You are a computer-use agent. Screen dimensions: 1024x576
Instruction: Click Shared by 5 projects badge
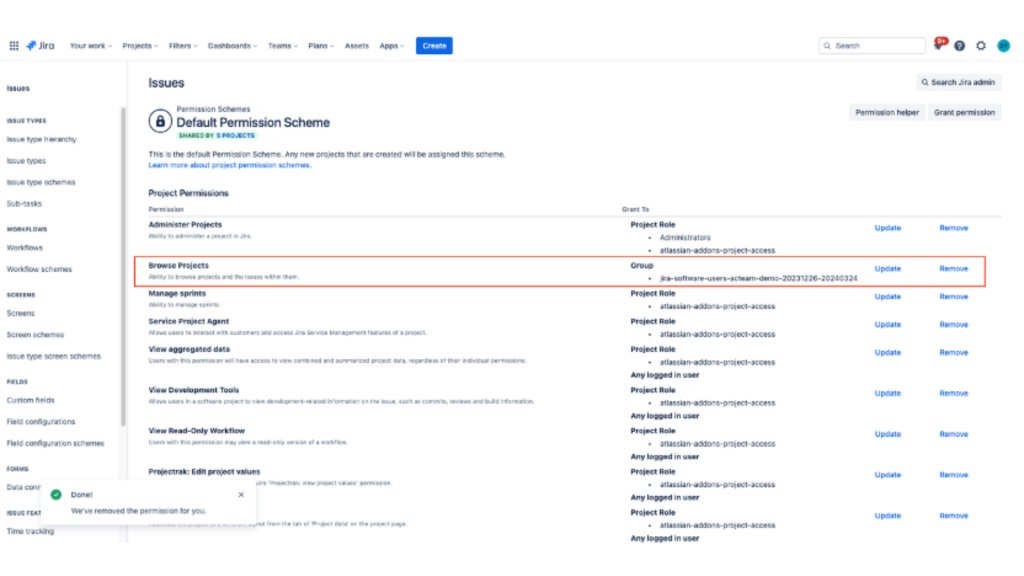(x=217, y=136)
